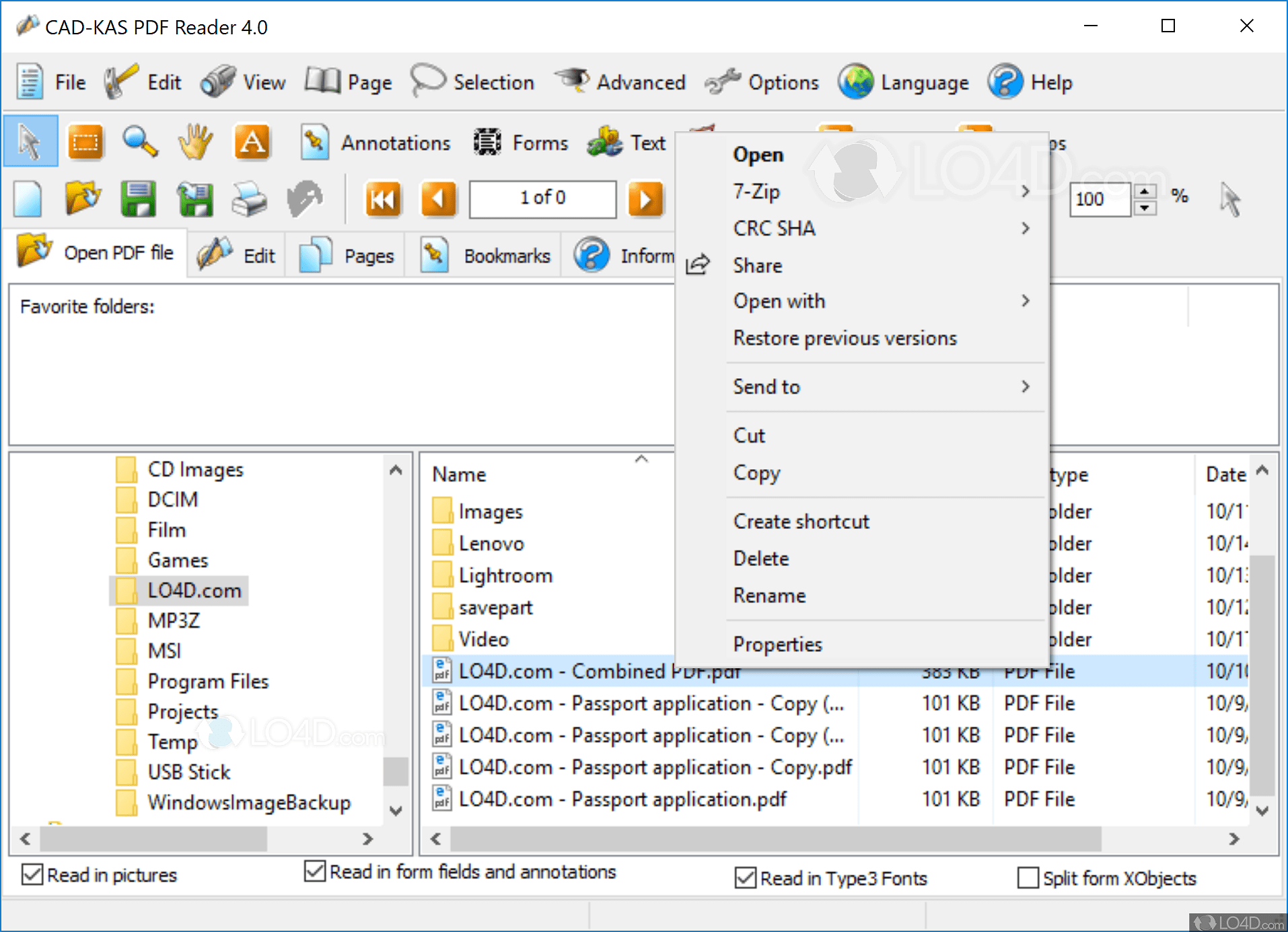Click the Text toolbar icon

tap(605, 142)
